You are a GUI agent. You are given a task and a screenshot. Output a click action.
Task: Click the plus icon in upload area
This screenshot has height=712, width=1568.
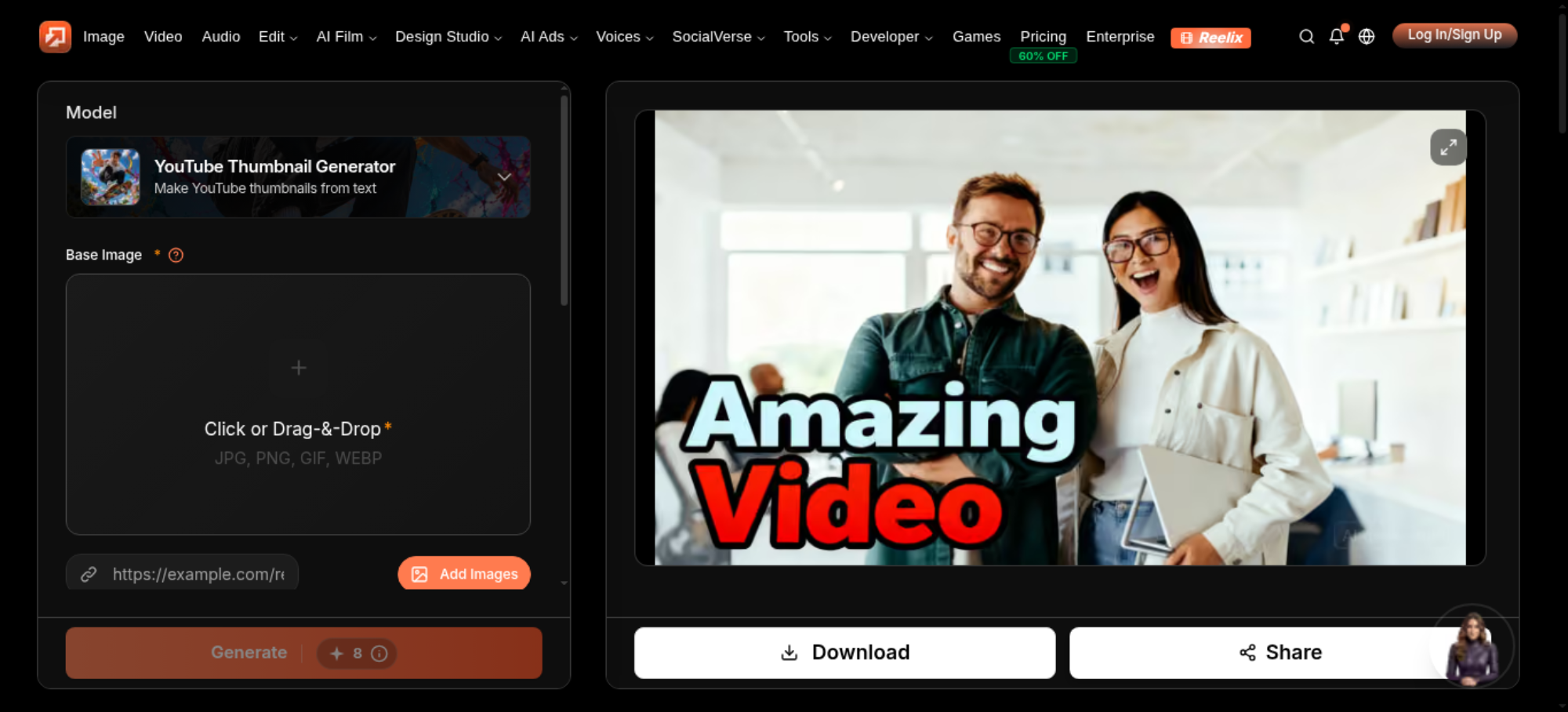coord(299,368)
